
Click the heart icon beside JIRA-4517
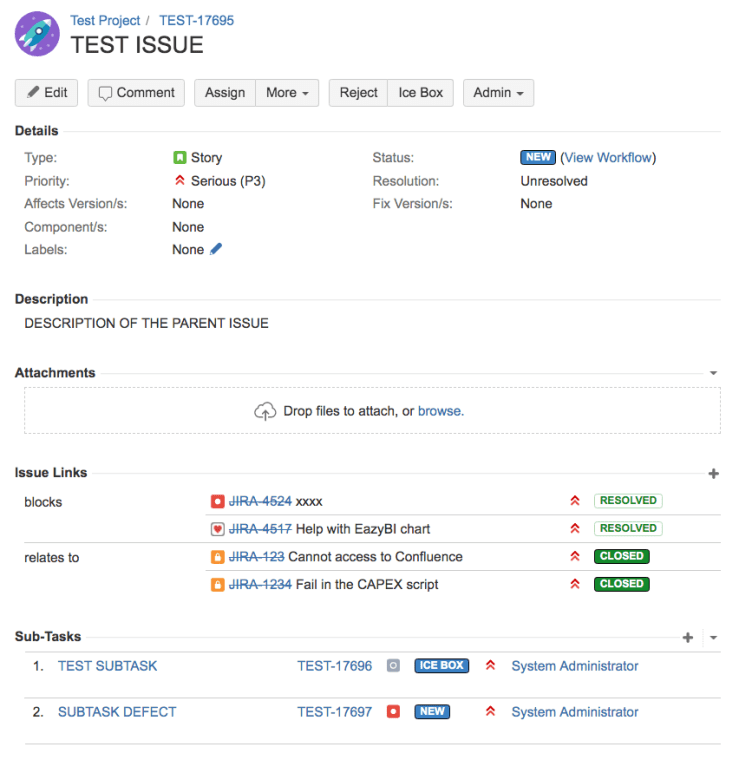[217, 529]
